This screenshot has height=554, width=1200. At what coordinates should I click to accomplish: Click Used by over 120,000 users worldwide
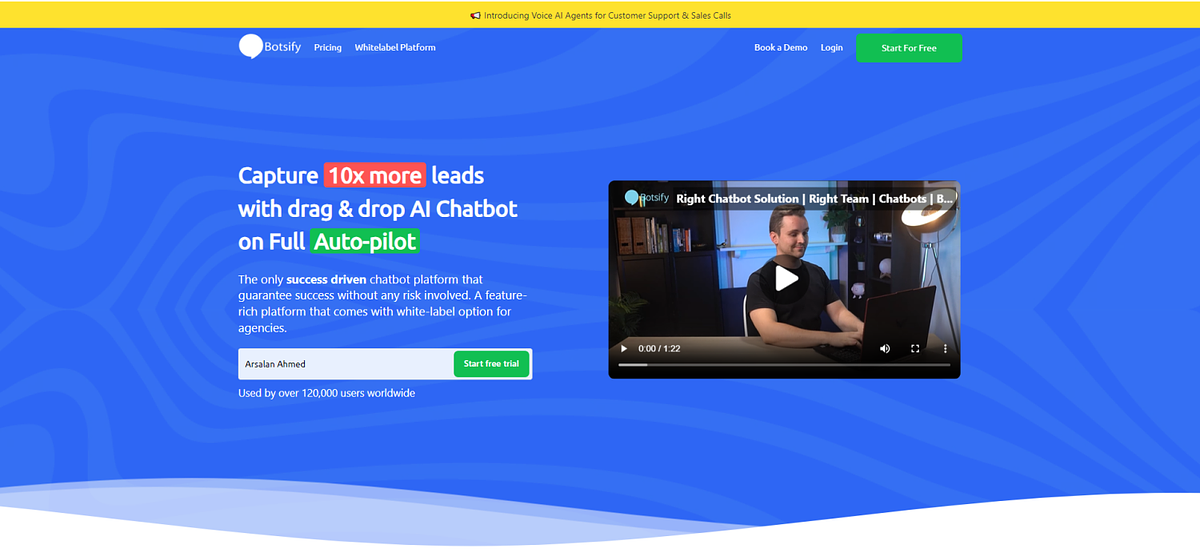click(x=326, y=393)
